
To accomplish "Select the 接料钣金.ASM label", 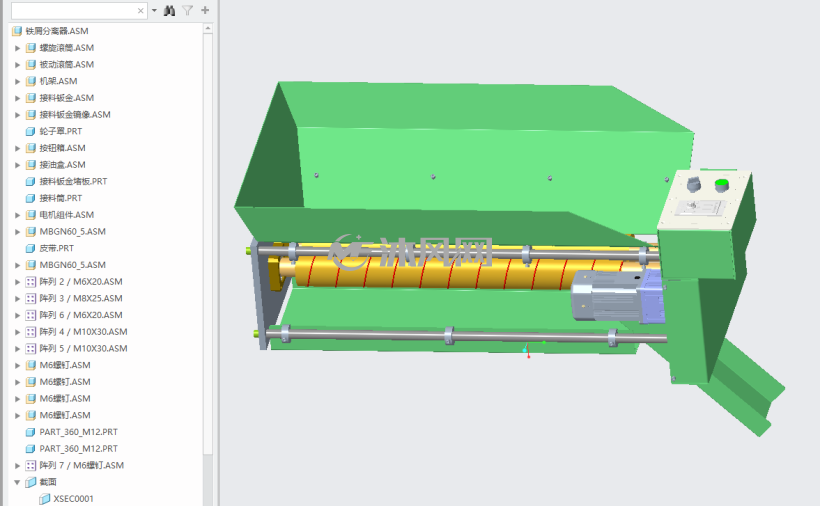I will click(66, 98).
